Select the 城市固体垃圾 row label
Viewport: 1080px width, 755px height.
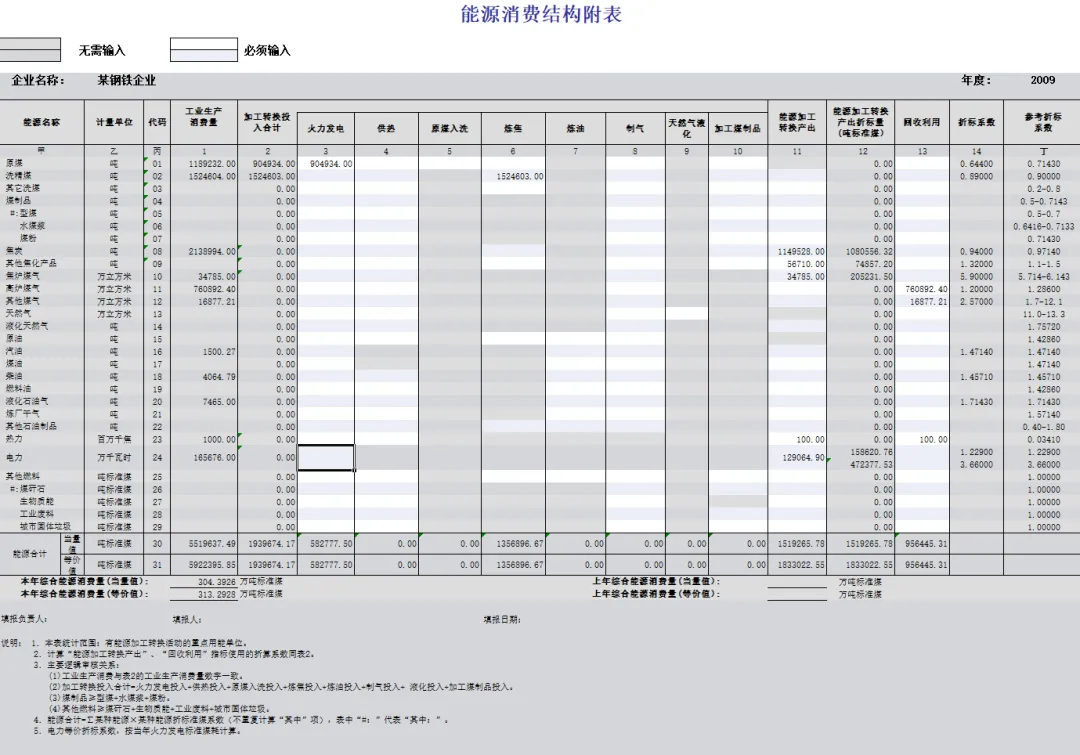[x=45, y=526]
